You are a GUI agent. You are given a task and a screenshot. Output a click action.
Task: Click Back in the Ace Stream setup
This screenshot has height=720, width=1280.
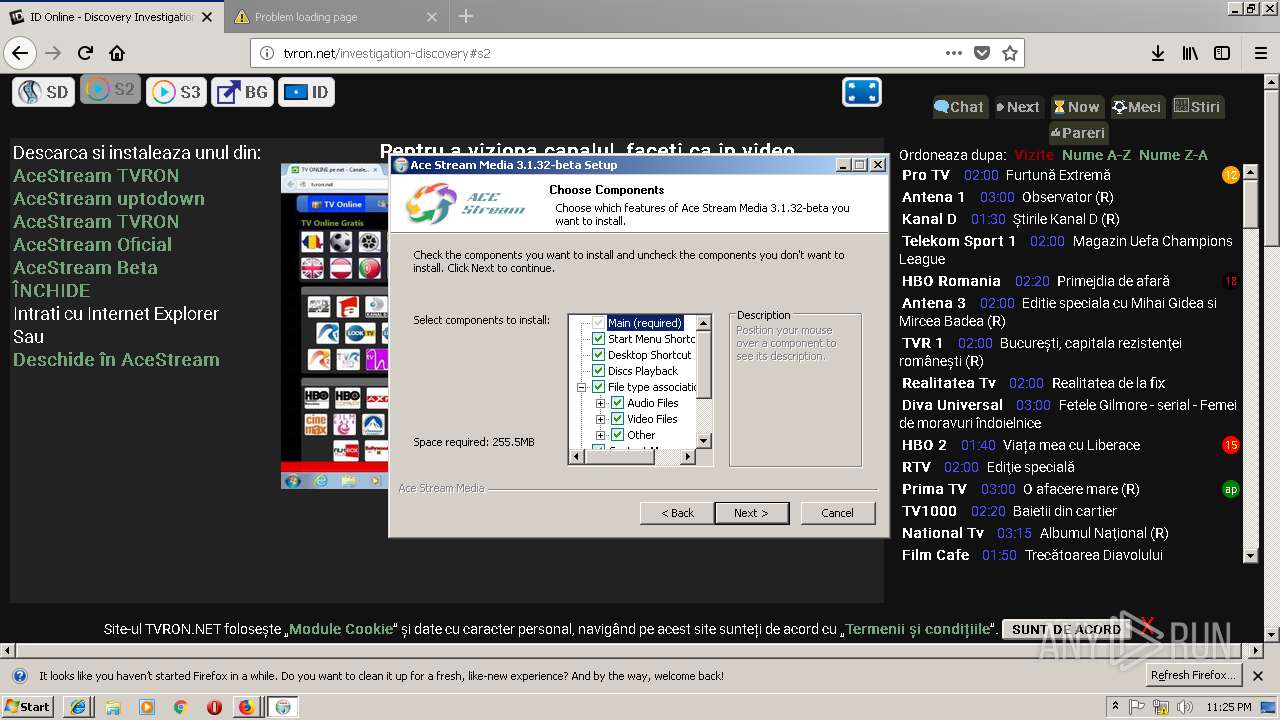coord(677,513)
